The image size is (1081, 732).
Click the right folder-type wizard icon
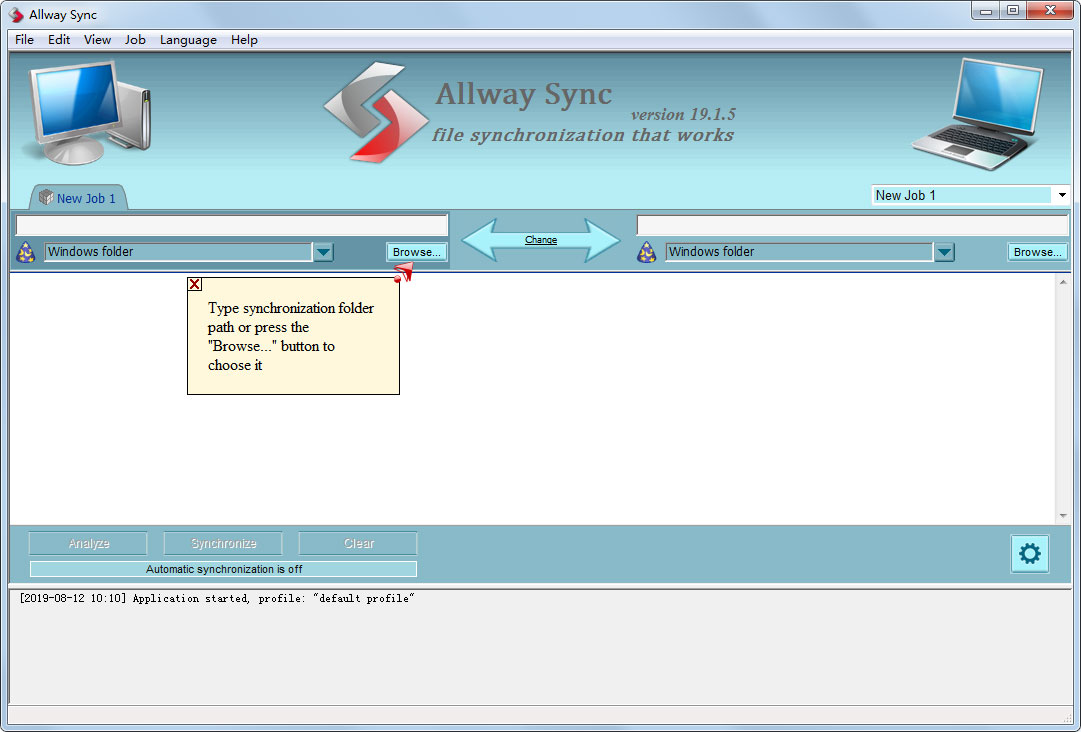pyautogui.click(x=647, y=253)
